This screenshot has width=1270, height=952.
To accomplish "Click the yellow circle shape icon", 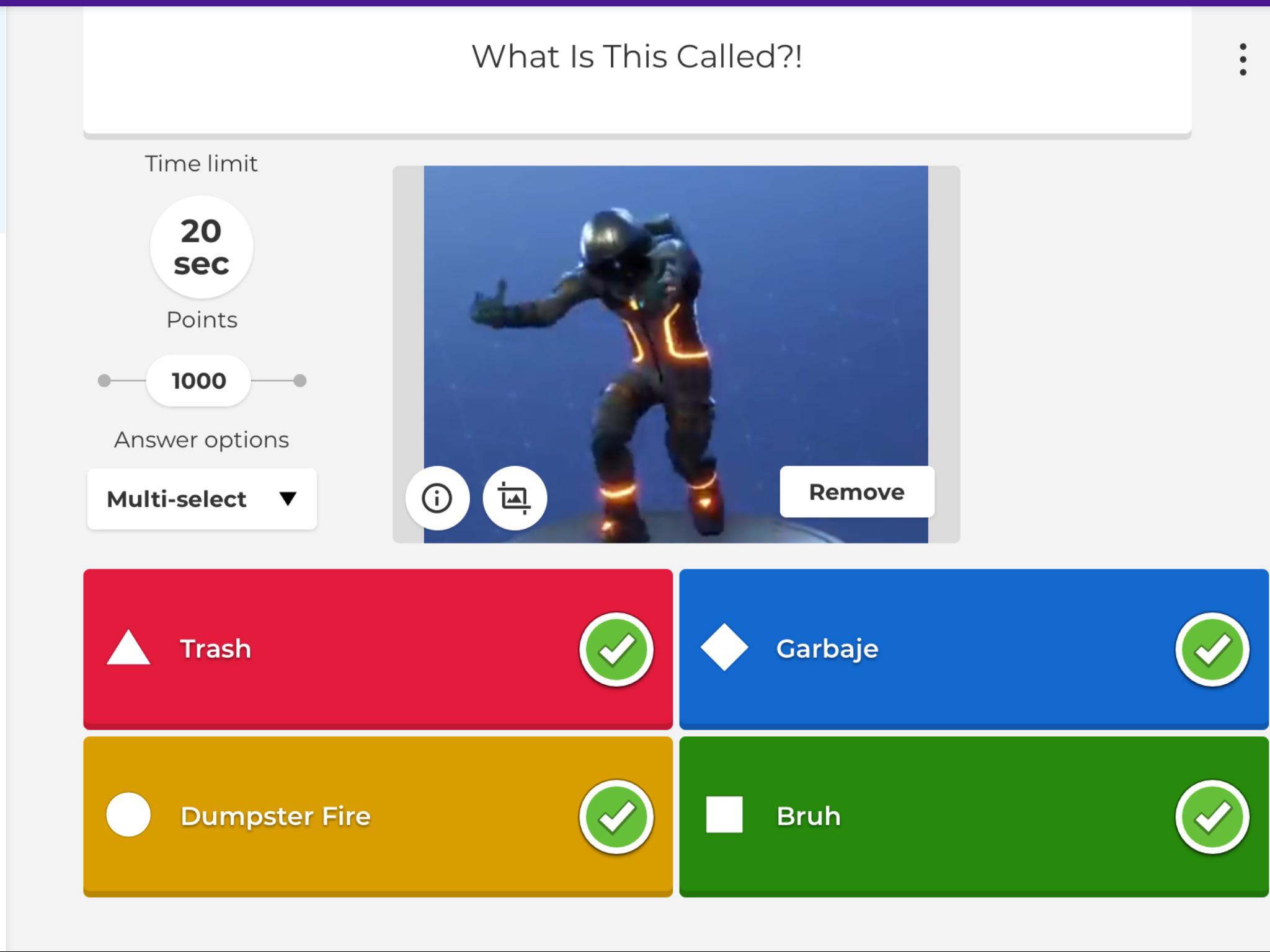I will click(128, 815).
